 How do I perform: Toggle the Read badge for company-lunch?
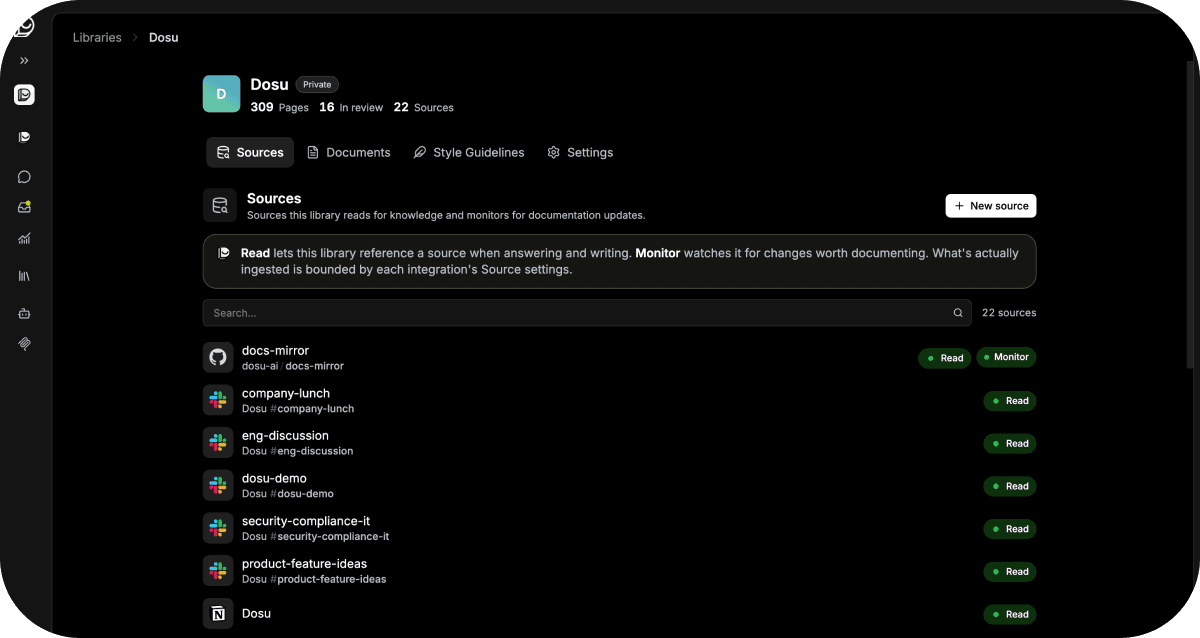coord(1010,401)
